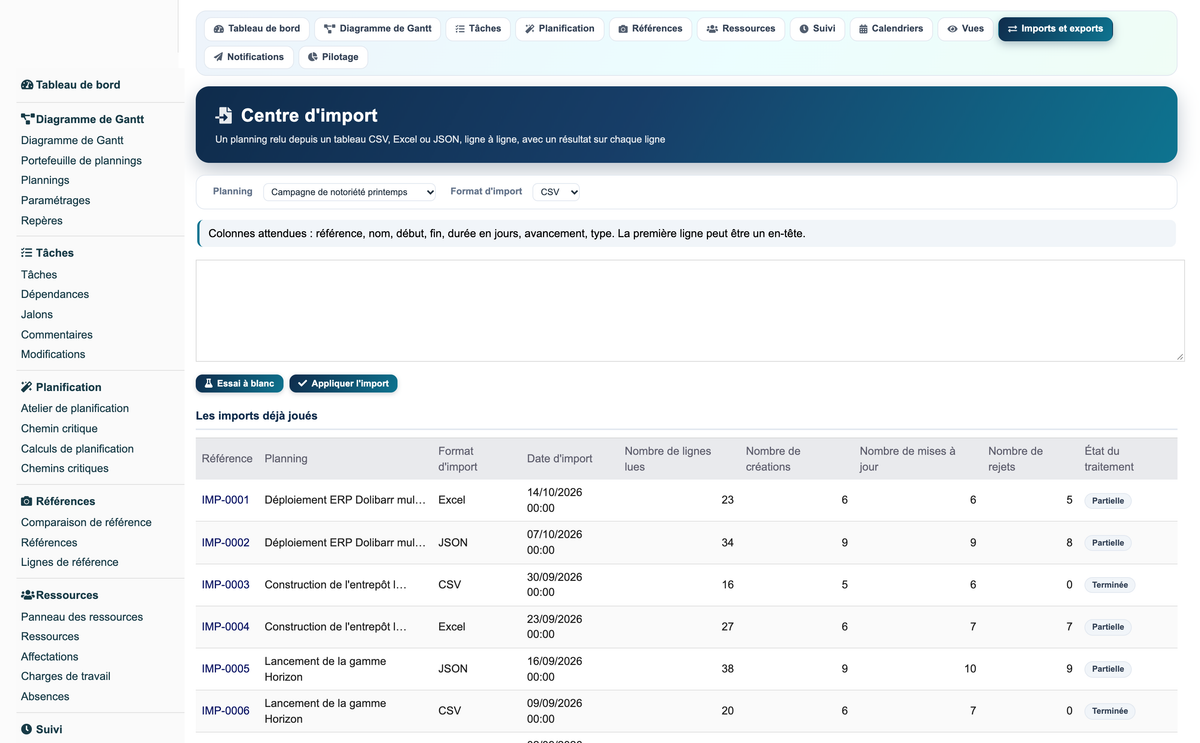Open Calculs de planification in the sidebar

(77, 448)
